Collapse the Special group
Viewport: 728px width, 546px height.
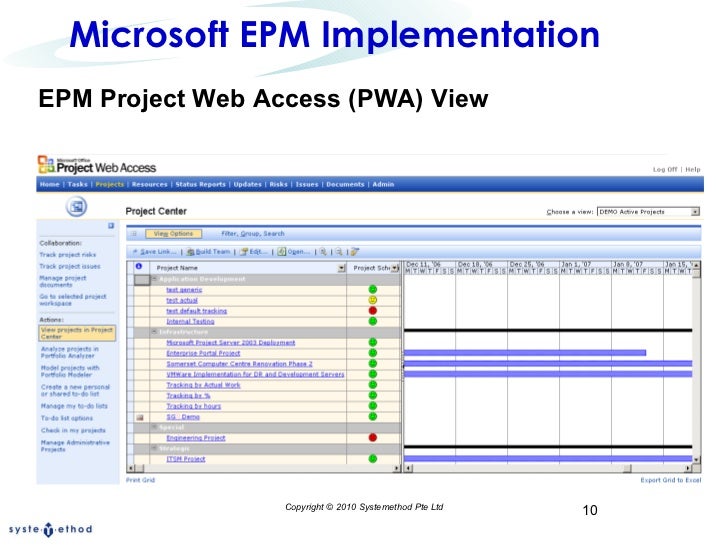[155, 427]
